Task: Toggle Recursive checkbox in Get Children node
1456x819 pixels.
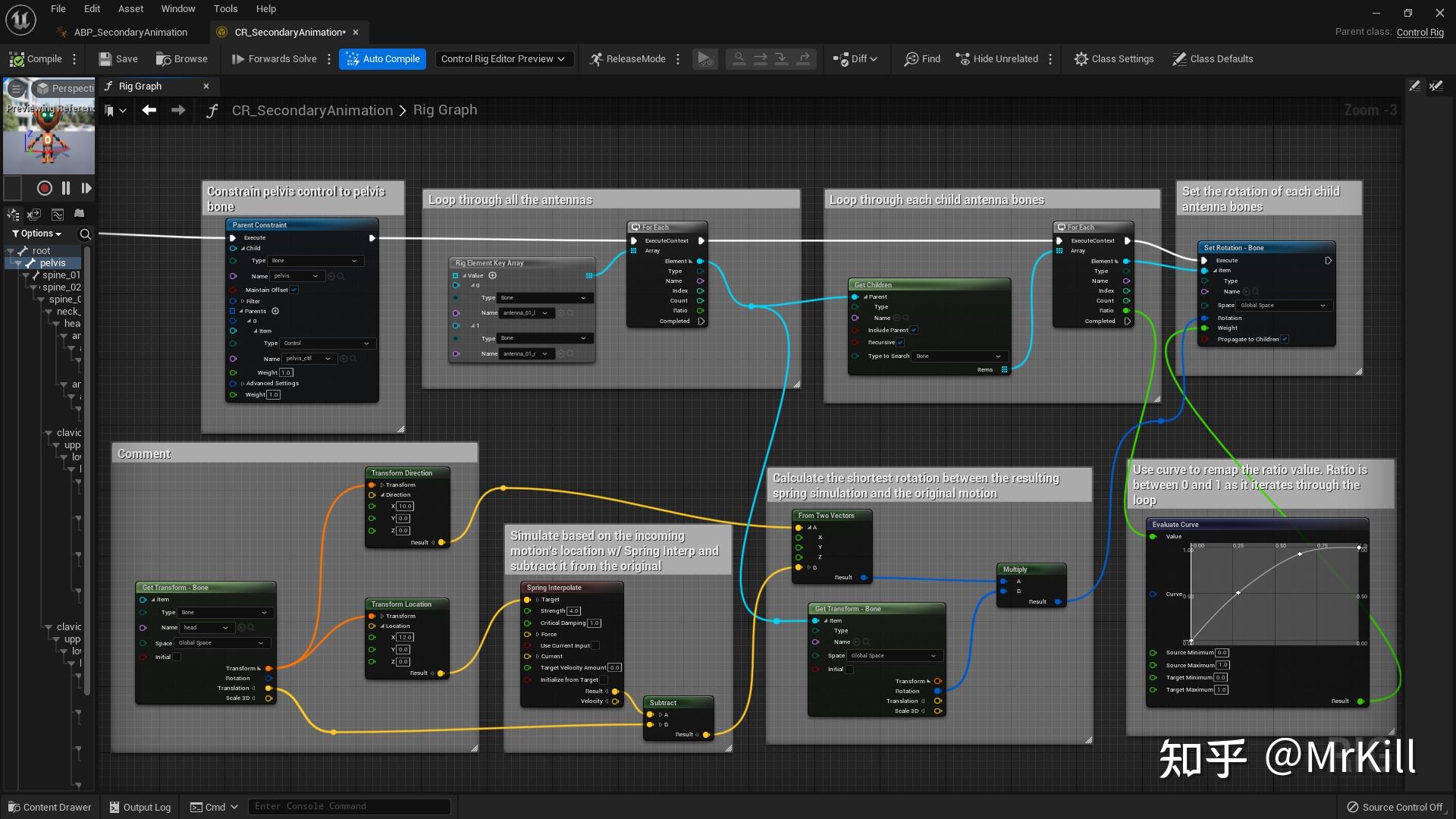Action: pyautogui.click(x=900, y=343)
